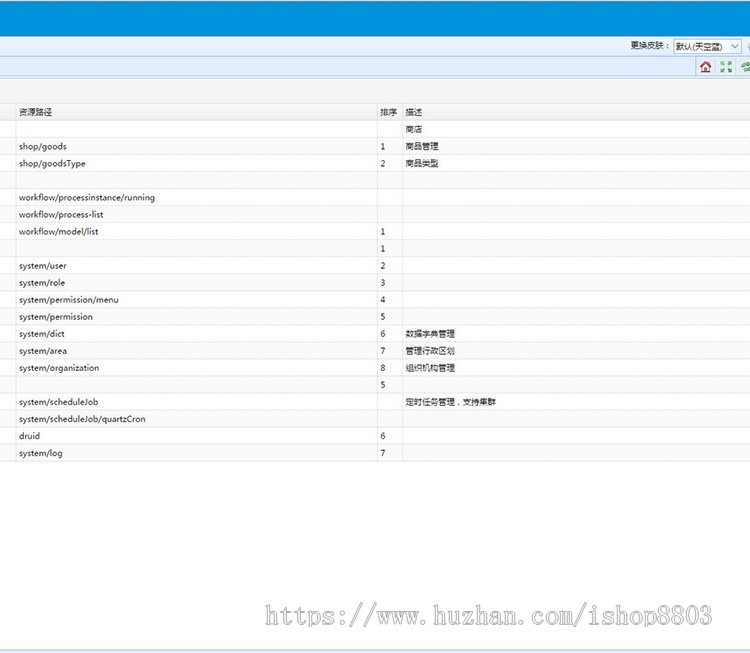The image size is (750, 653).
Task: Select the system/permission/menu path cell
Action: (197, 300)
